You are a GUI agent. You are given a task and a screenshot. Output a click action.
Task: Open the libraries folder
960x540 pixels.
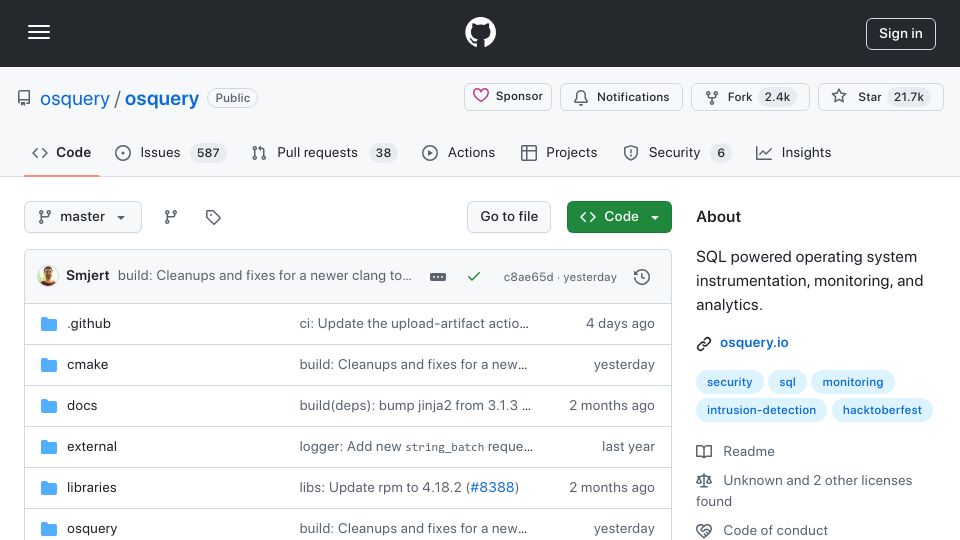point(92,487)
